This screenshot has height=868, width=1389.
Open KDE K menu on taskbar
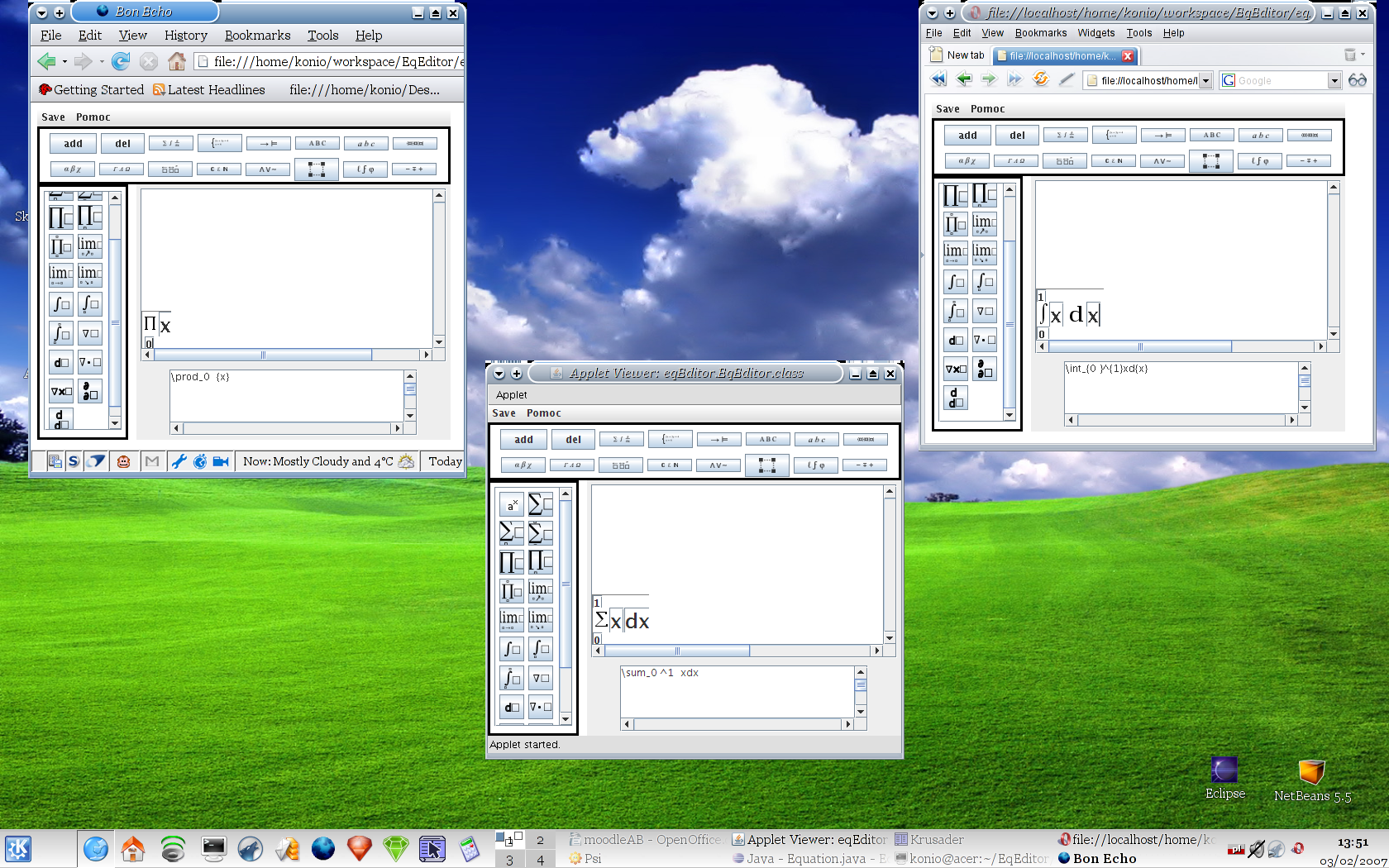(x=18, y=848)
